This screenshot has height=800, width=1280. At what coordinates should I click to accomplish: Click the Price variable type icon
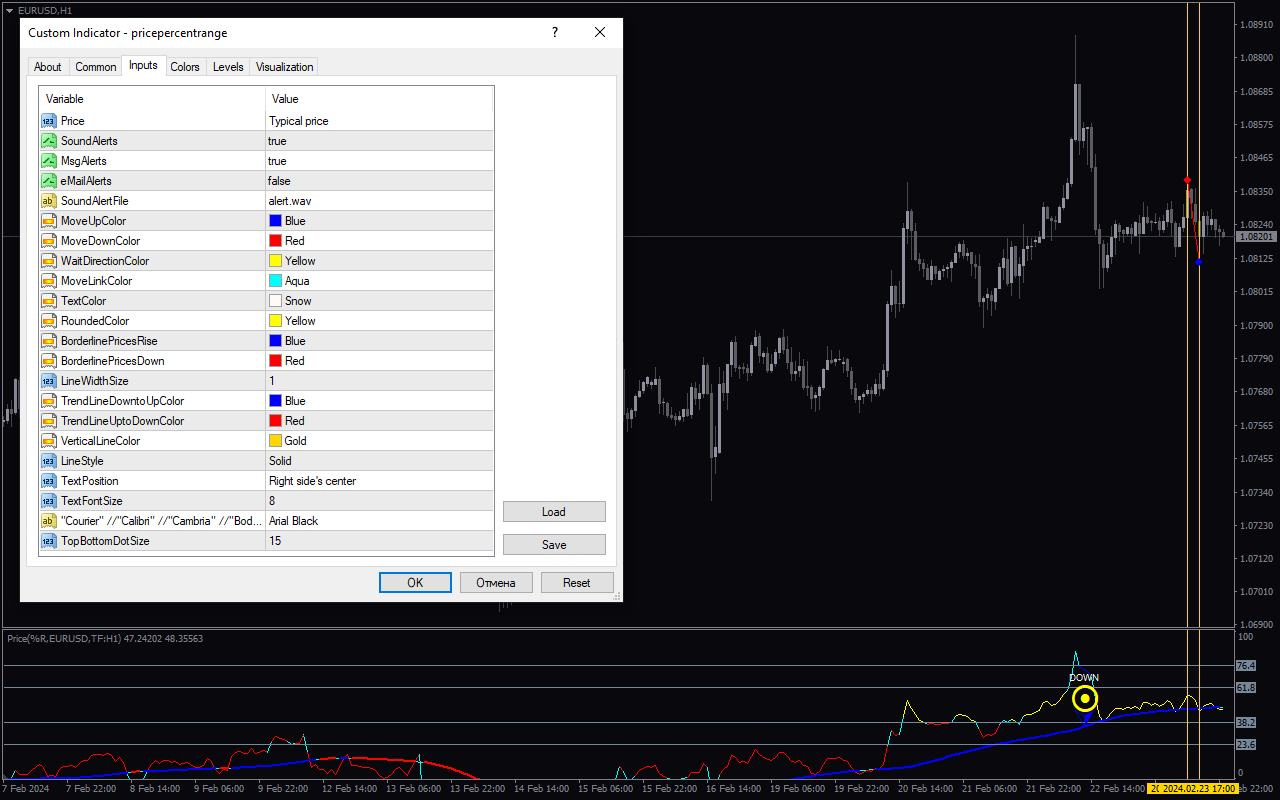point(49,121)
